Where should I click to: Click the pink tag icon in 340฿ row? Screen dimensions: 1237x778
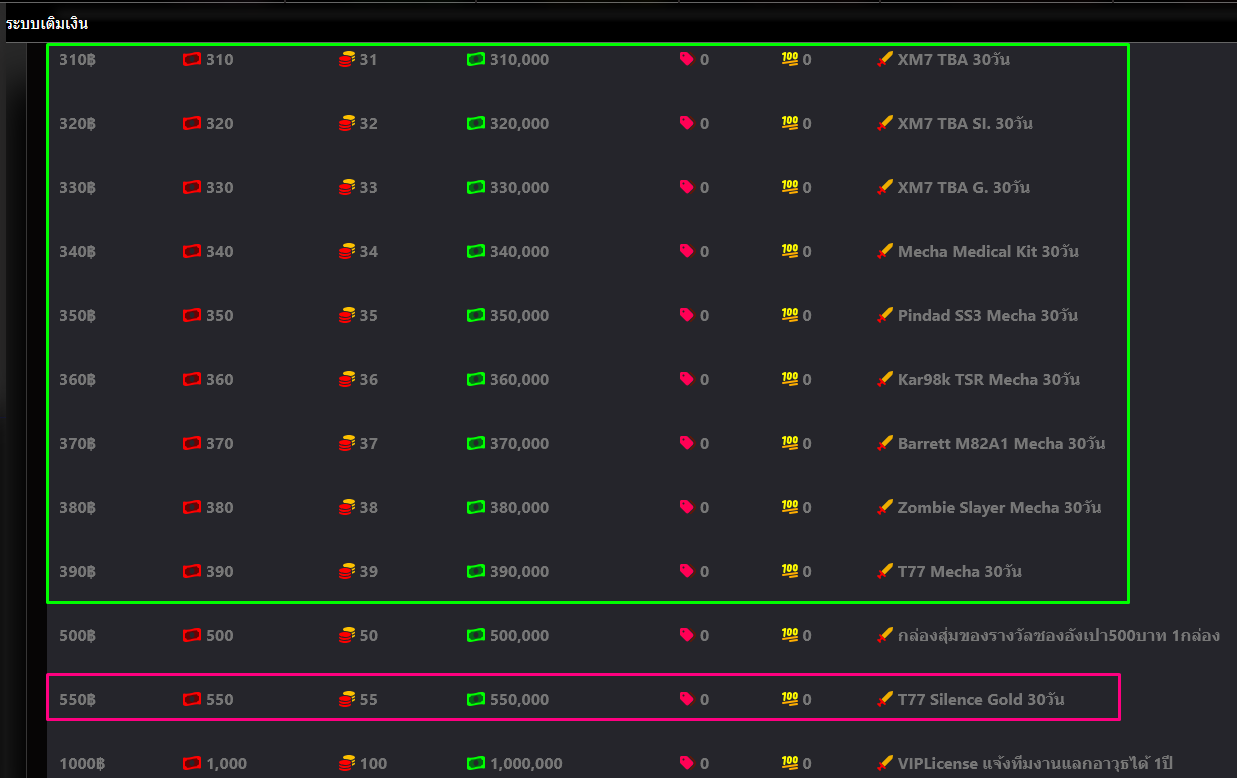687,251
